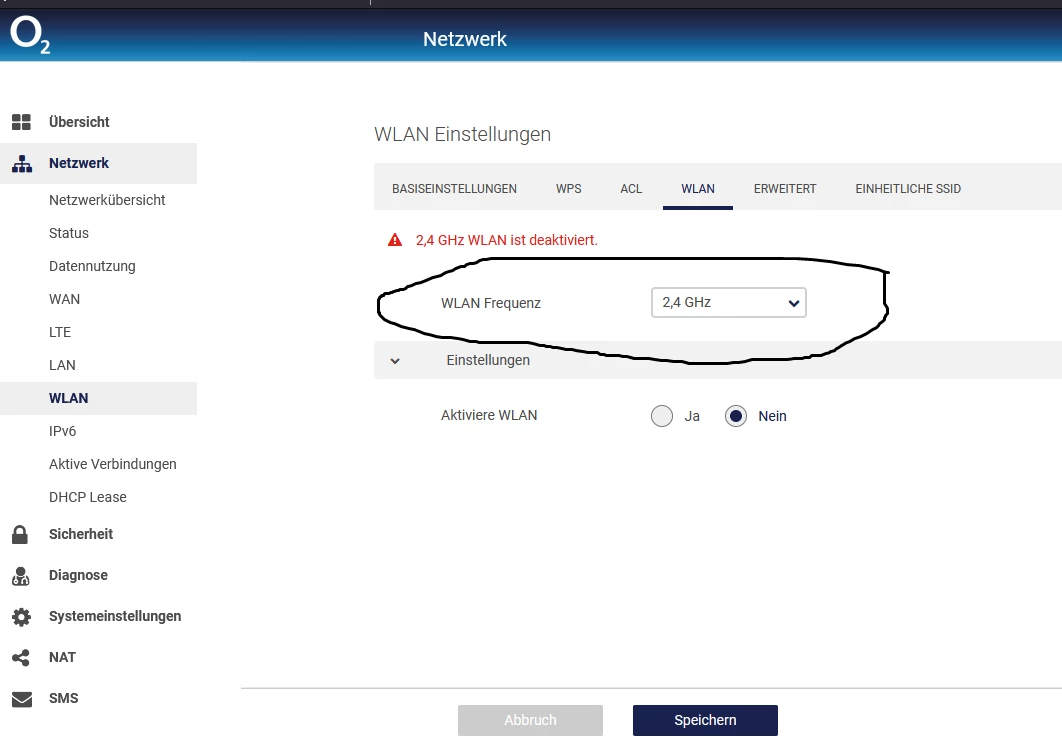Screen dimensions: 1062x746
Task: Click the Systemeinstellungen gear icon
Action: [x=22, y=617]
